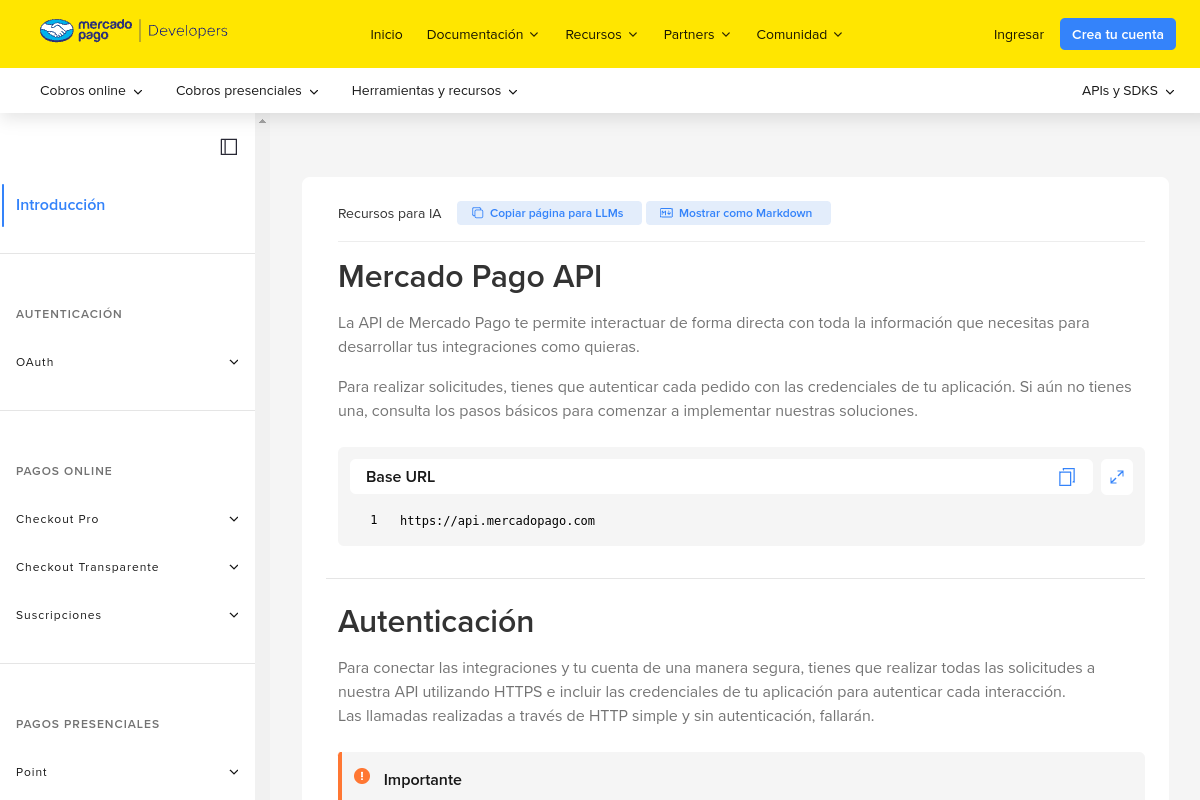Viewport: 1200px width, 800px height.
Task: Expand the Checkout Pro sidebar section
Action: click(128, 519)
